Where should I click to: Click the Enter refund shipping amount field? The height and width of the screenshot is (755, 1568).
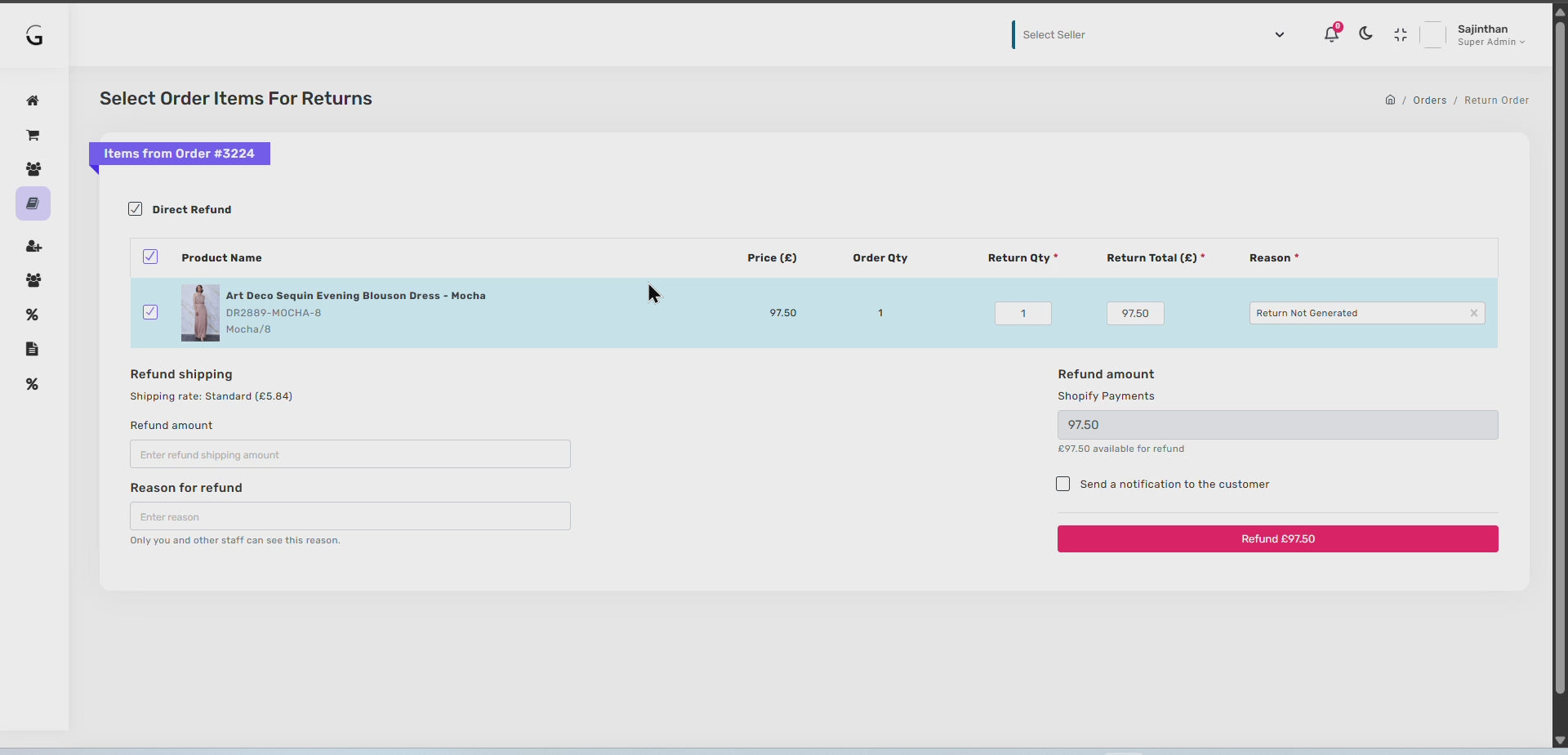pyautogui.click(x=350, y=454)
